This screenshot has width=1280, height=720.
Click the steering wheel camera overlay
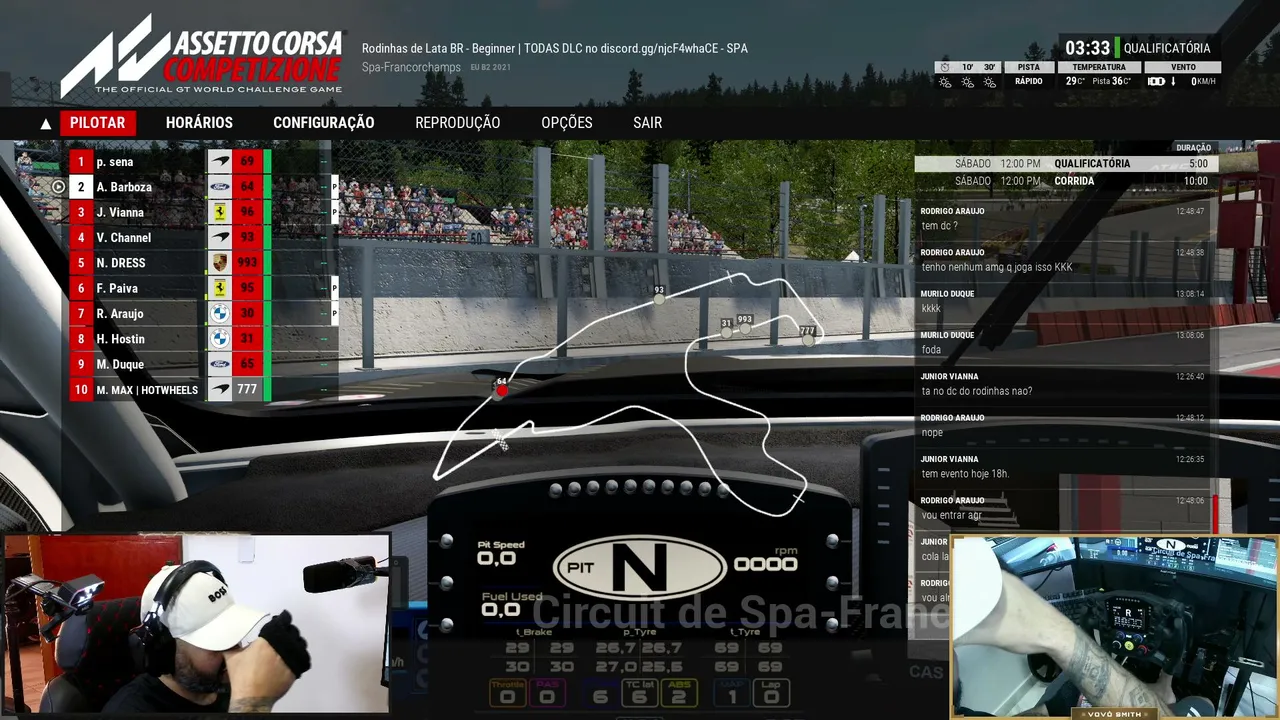pyautogui.click(x=1114, y=626)
